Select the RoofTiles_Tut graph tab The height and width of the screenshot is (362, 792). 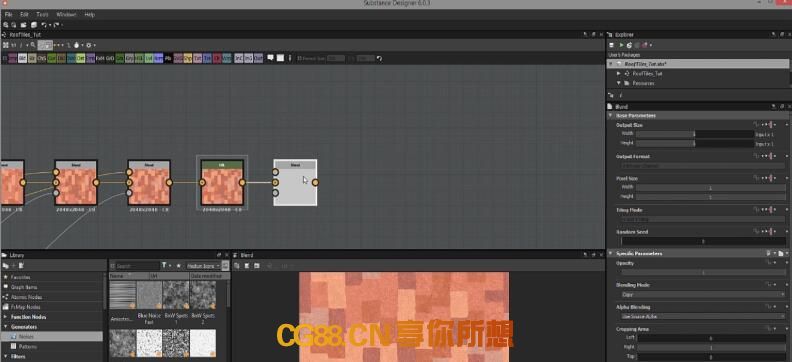pos(25,35)
